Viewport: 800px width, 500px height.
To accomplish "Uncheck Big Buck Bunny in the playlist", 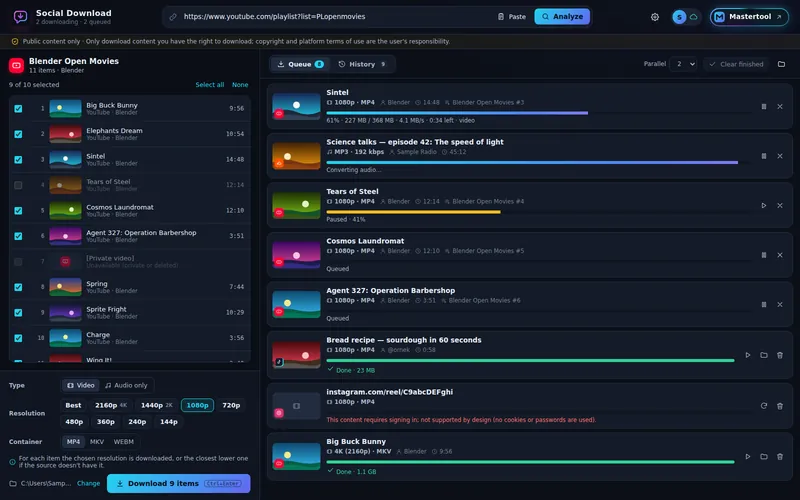I will point(18,109).
